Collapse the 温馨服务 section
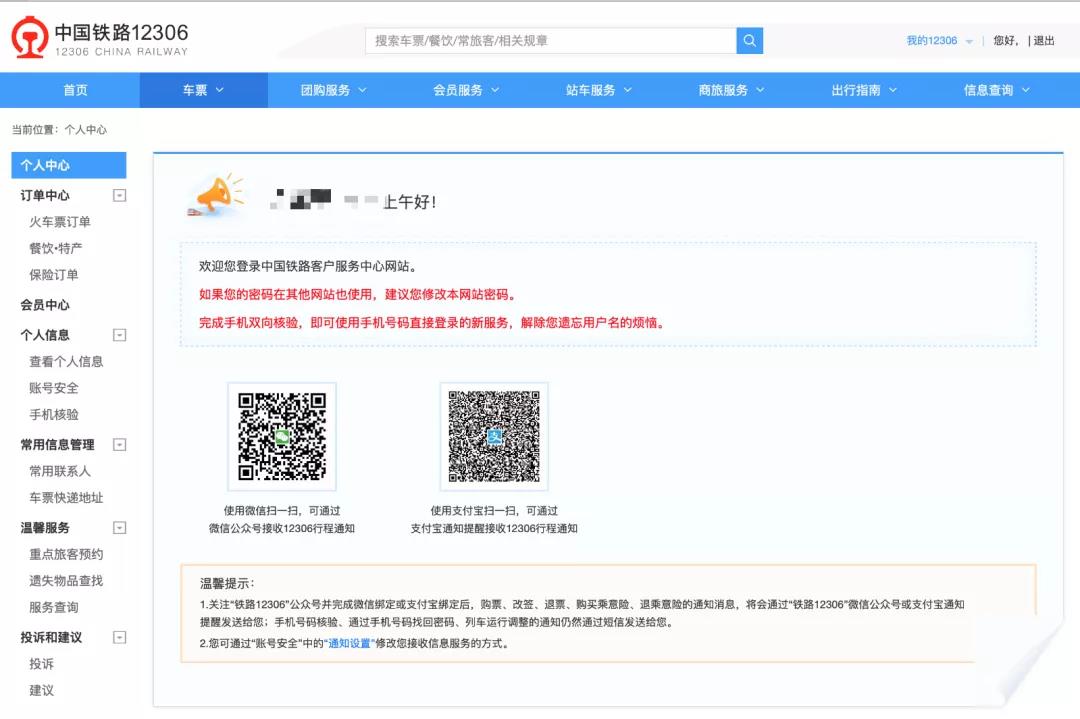 coord(119,528)
